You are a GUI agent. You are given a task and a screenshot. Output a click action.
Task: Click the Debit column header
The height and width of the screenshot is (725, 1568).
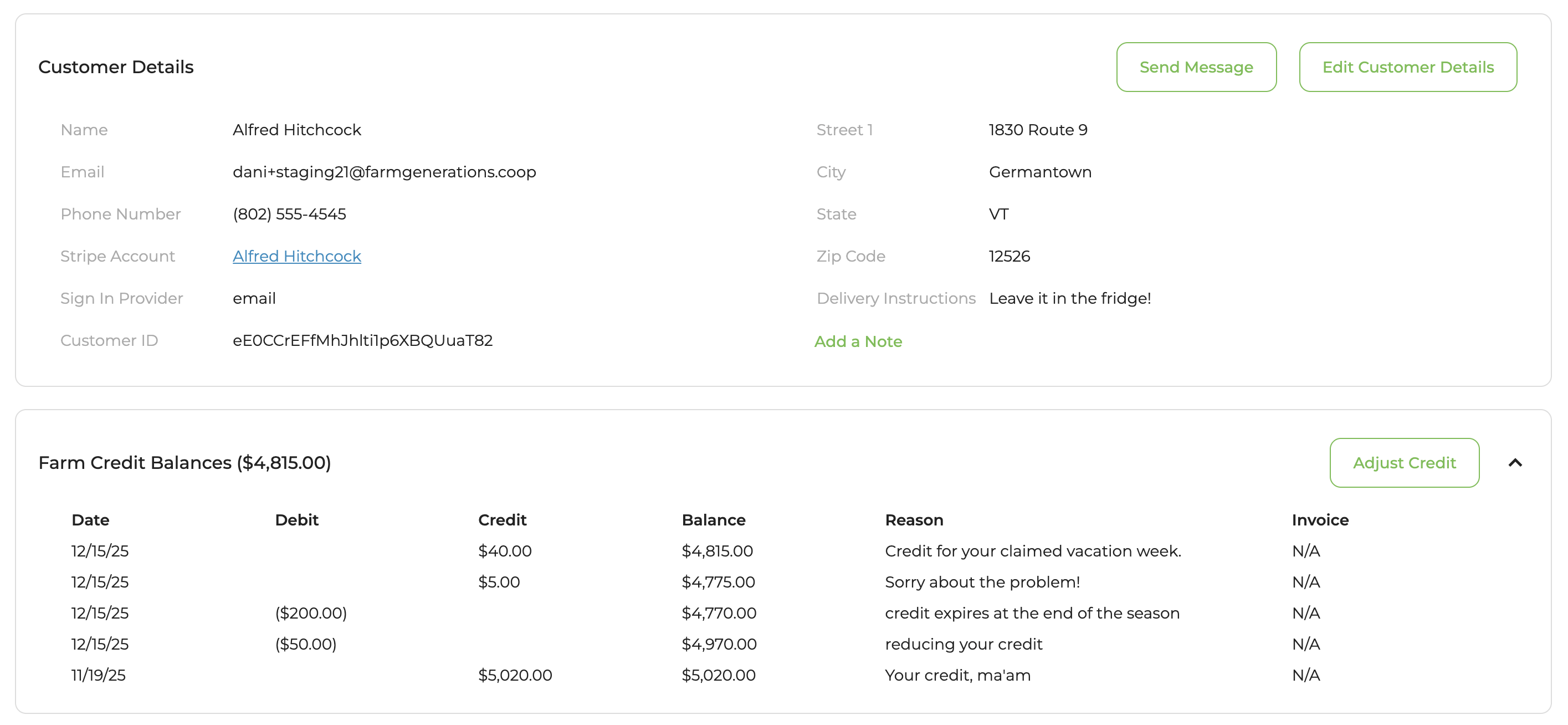click(296, 520)
